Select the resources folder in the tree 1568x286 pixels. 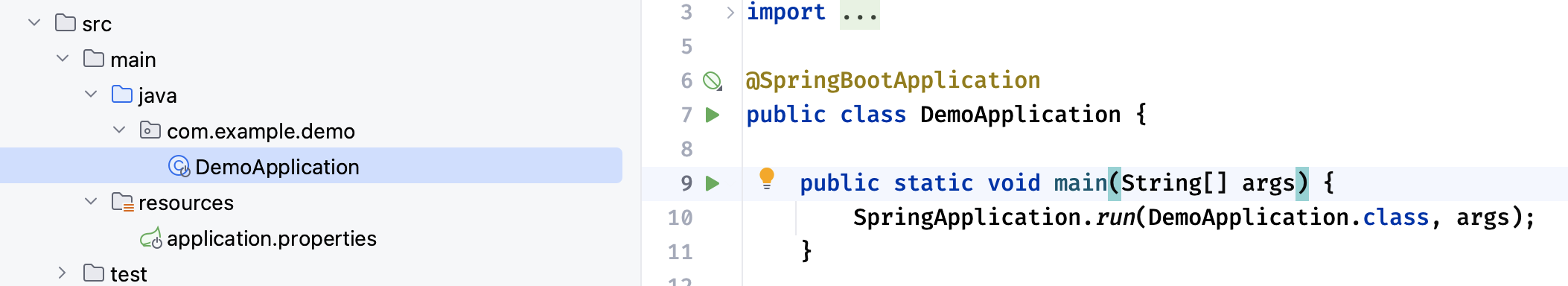(x=186, y=203)
